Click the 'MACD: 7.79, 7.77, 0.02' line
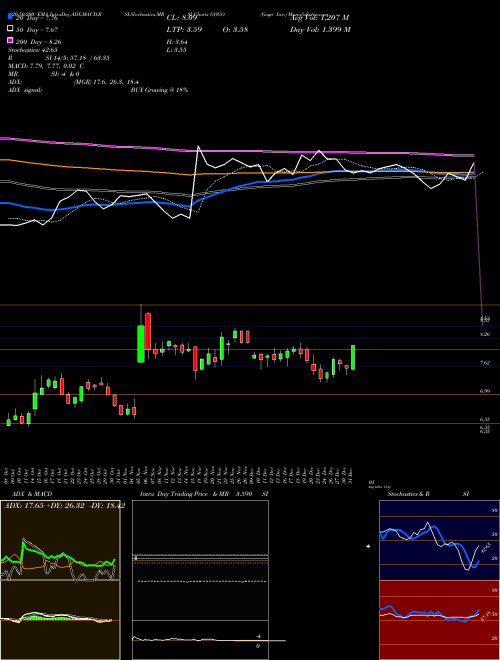Image resolution: width=500 pixels, height=660 pixels. (45, 66)
